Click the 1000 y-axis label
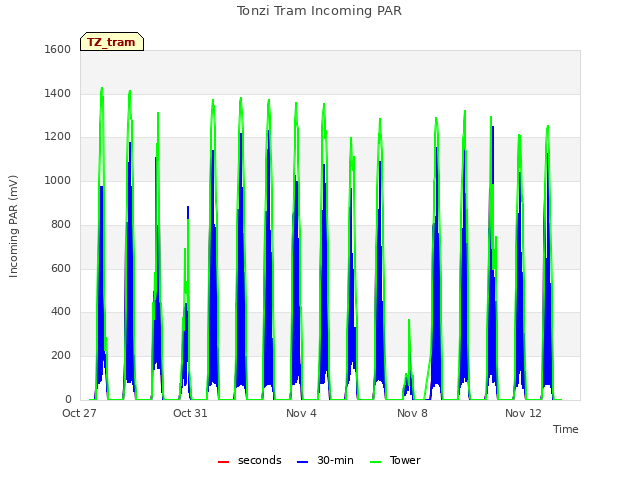This screenshot has height=480, width=640. 58,180
